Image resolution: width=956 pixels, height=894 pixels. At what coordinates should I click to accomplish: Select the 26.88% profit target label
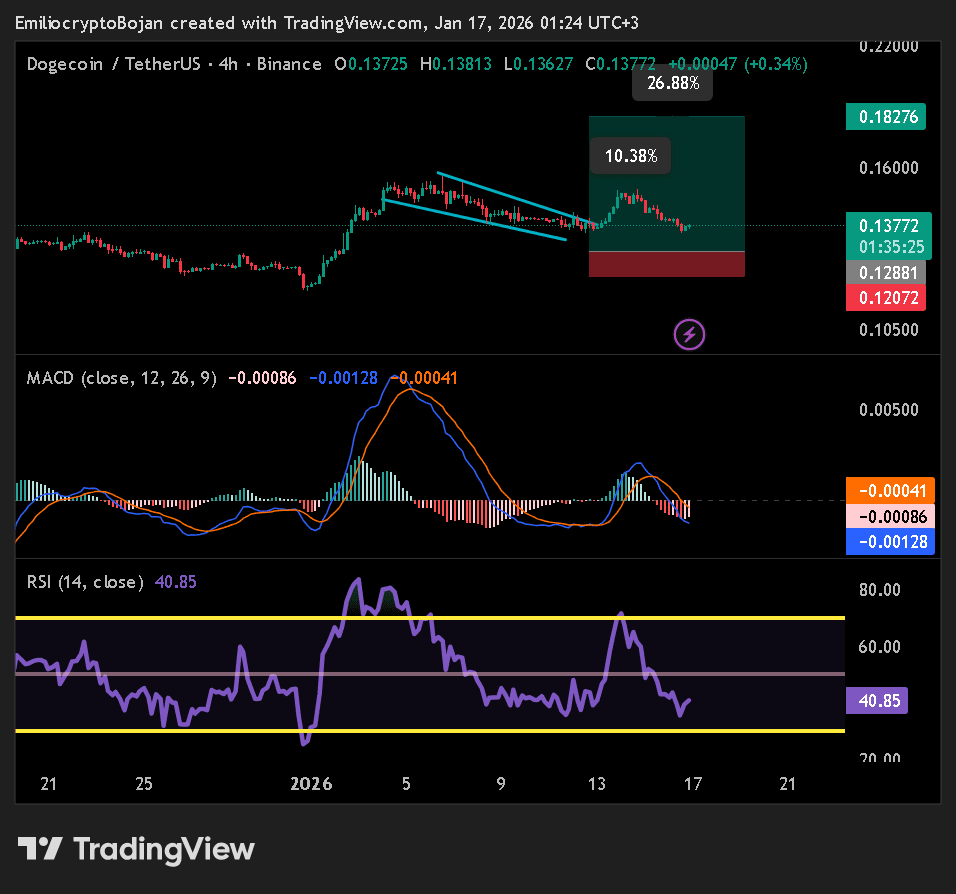click(672, 83)
